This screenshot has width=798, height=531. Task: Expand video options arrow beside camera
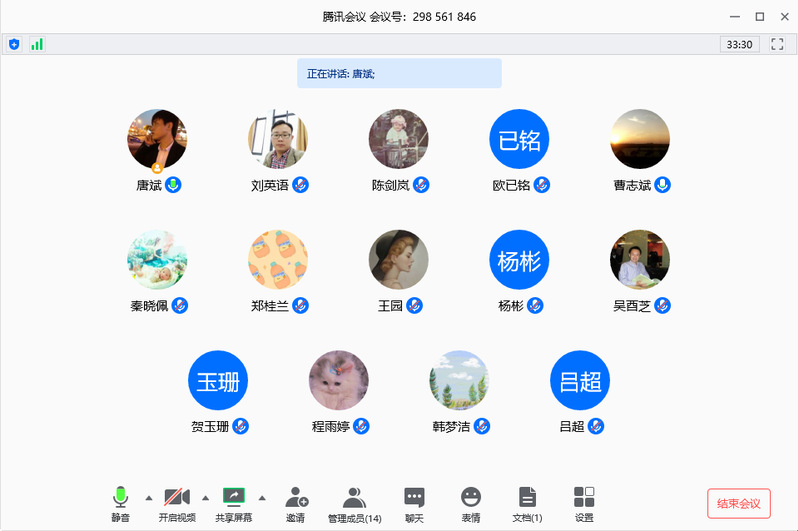point(206,497)
